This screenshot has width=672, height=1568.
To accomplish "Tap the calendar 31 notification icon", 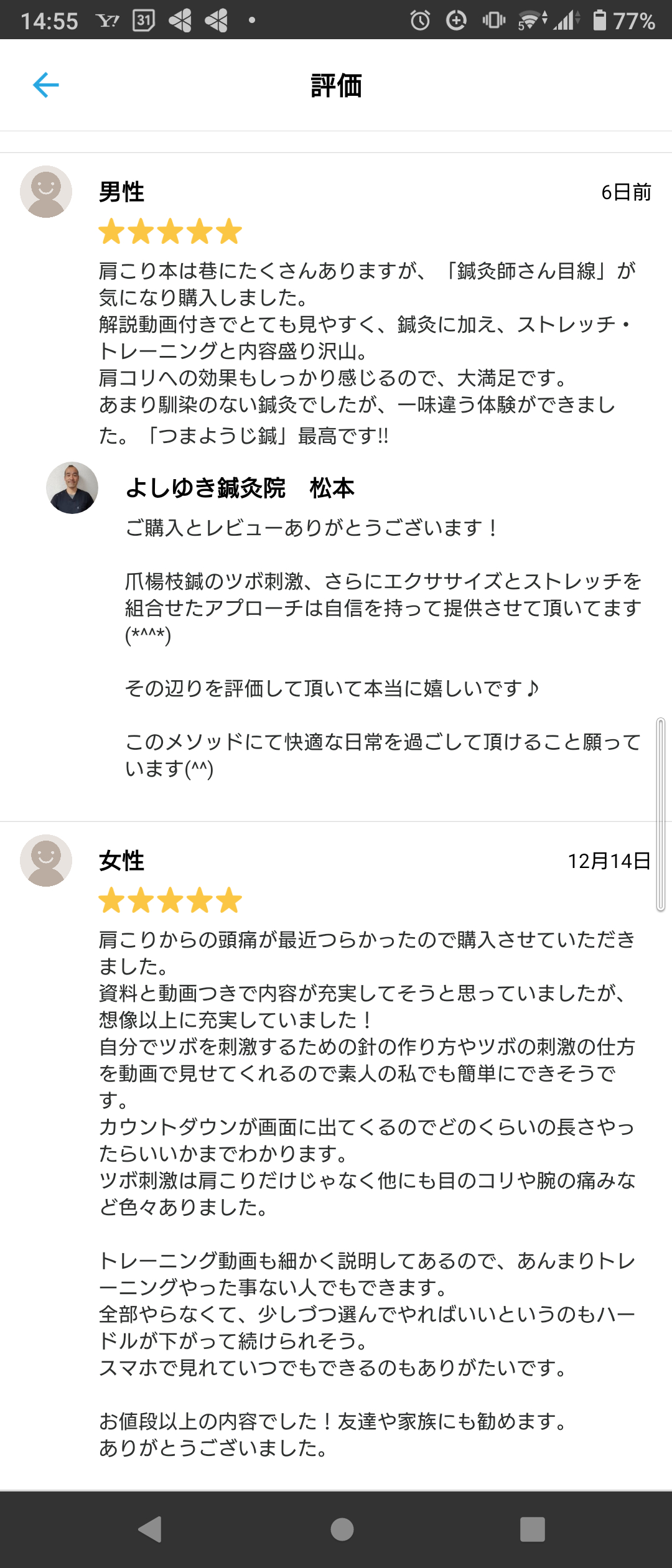I will pos(144,21).
